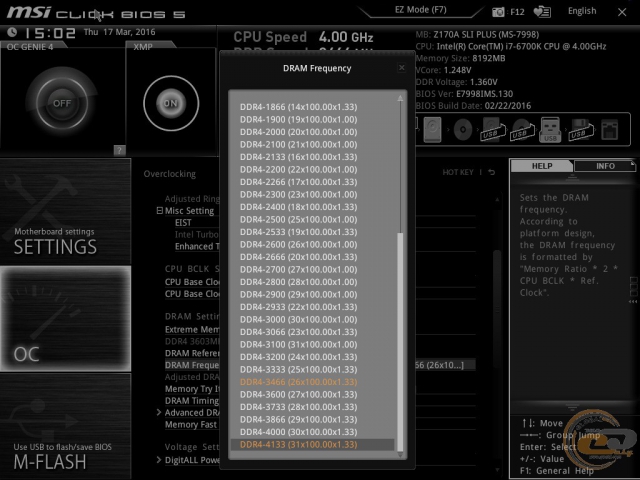Viewport: 640px width, 480px height.
Task: Choose DDR4-2933 (22x100.00x1.33)
Action: click(298, 307)
